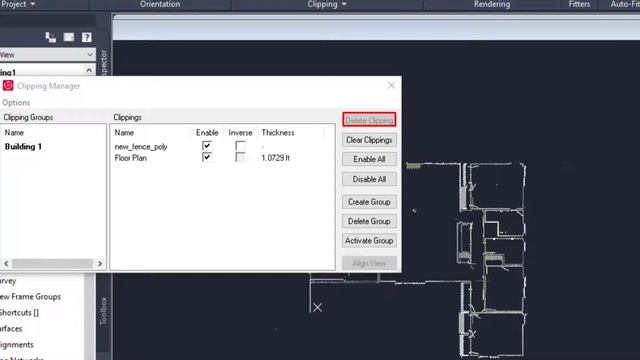Select the Building 1 clipping group
Viewport: 640px width, 360px height.
23,147
